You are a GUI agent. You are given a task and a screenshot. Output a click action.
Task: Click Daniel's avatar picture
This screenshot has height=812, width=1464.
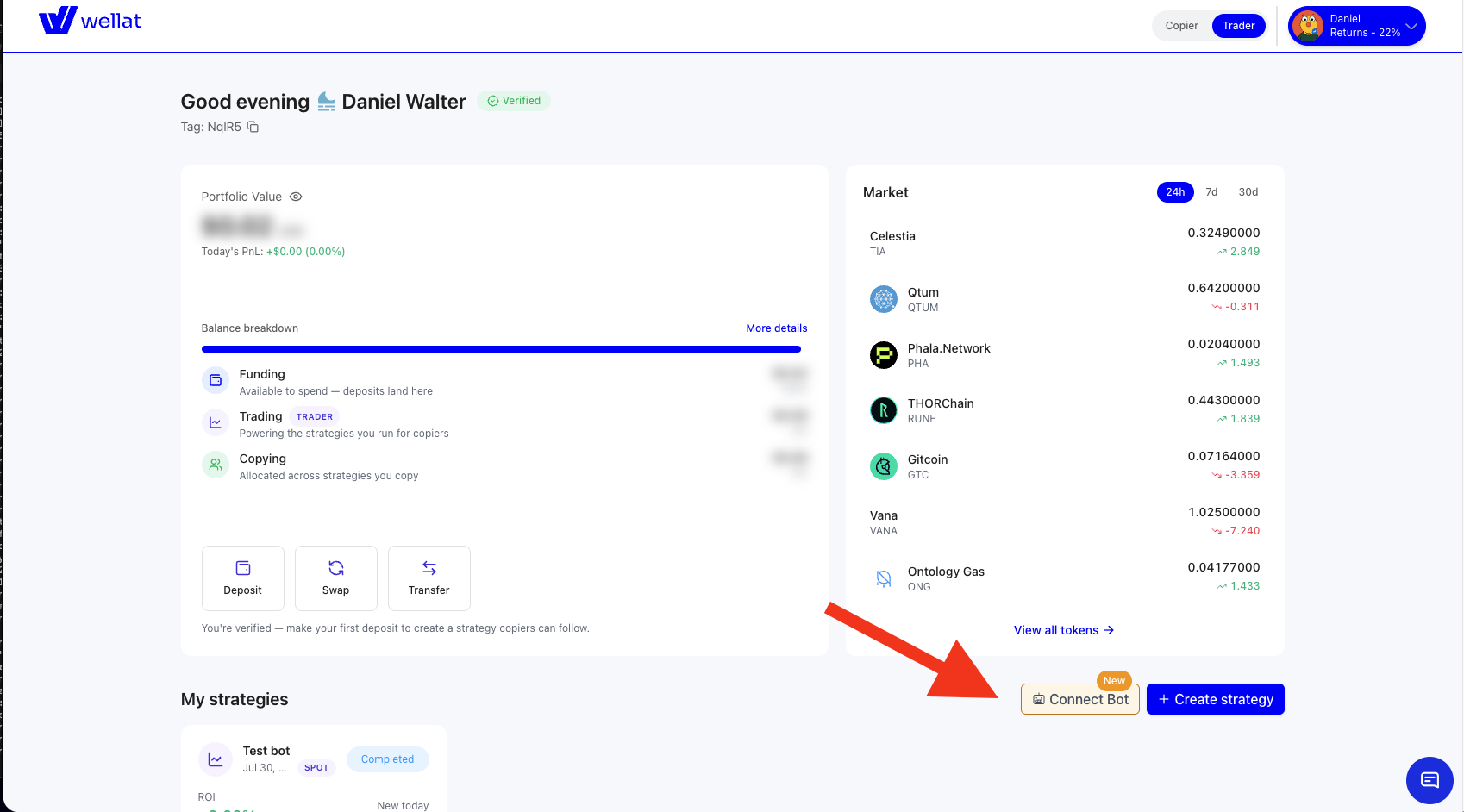tap(1308, 26)
